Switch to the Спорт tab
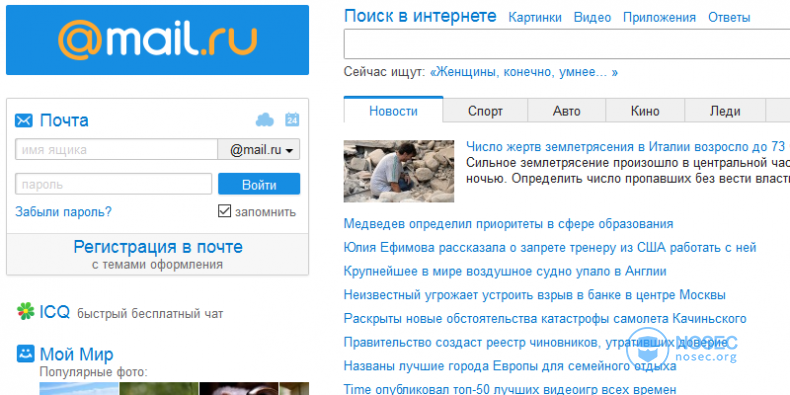 click(x=485, y=111)
